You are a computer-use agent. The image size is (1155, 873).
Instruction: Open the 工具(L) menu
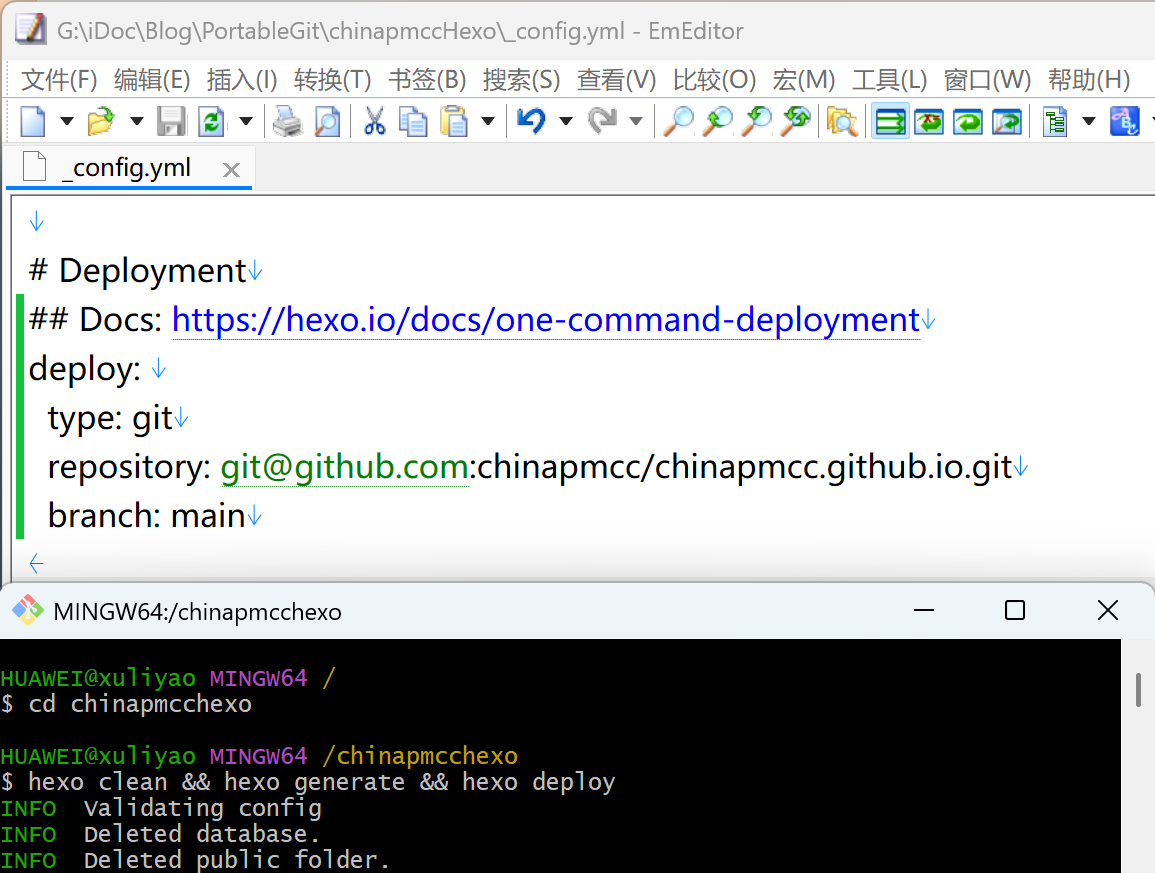[889, 80]
